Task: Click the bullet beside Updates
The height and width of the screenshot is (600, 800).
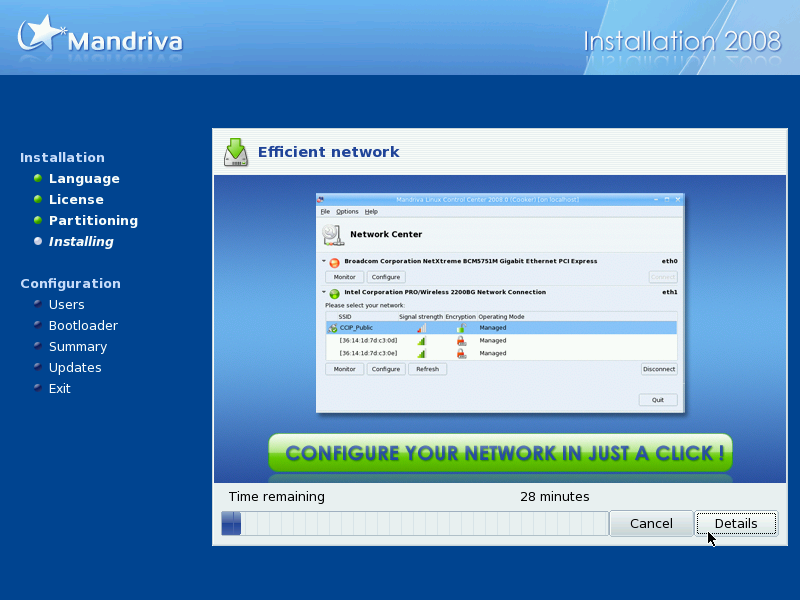Action: 38,366
